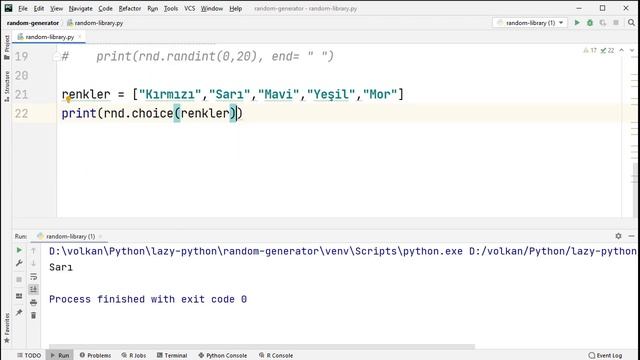Screen dimensions: 640x360
Task: Click the typos count 22 indicator
Action: (x=607, y=50)
